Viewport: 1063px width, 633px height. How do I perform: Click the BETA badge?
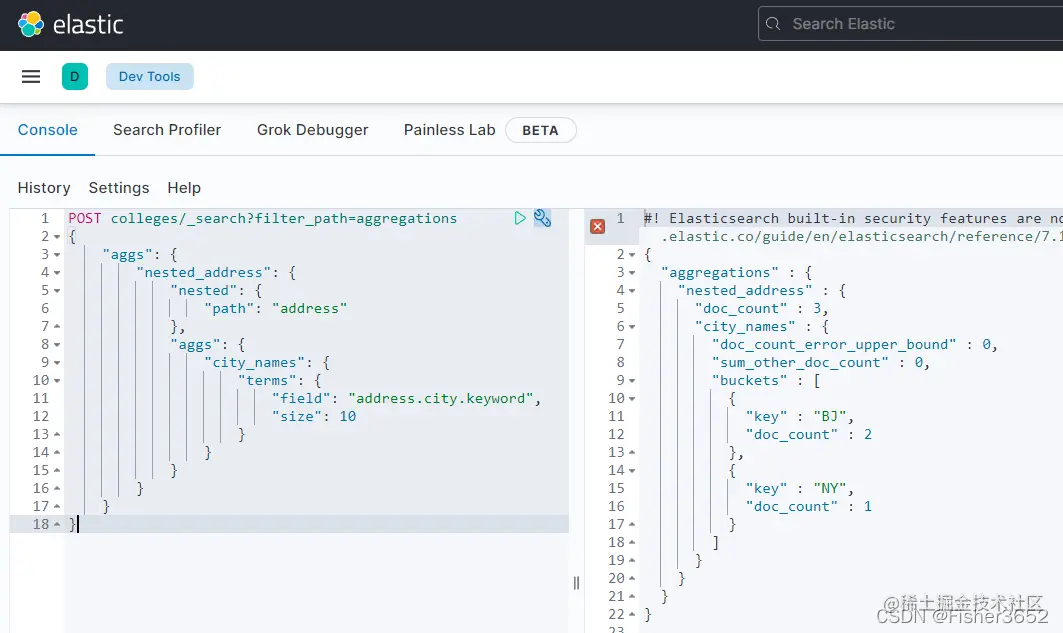[540, 130]
